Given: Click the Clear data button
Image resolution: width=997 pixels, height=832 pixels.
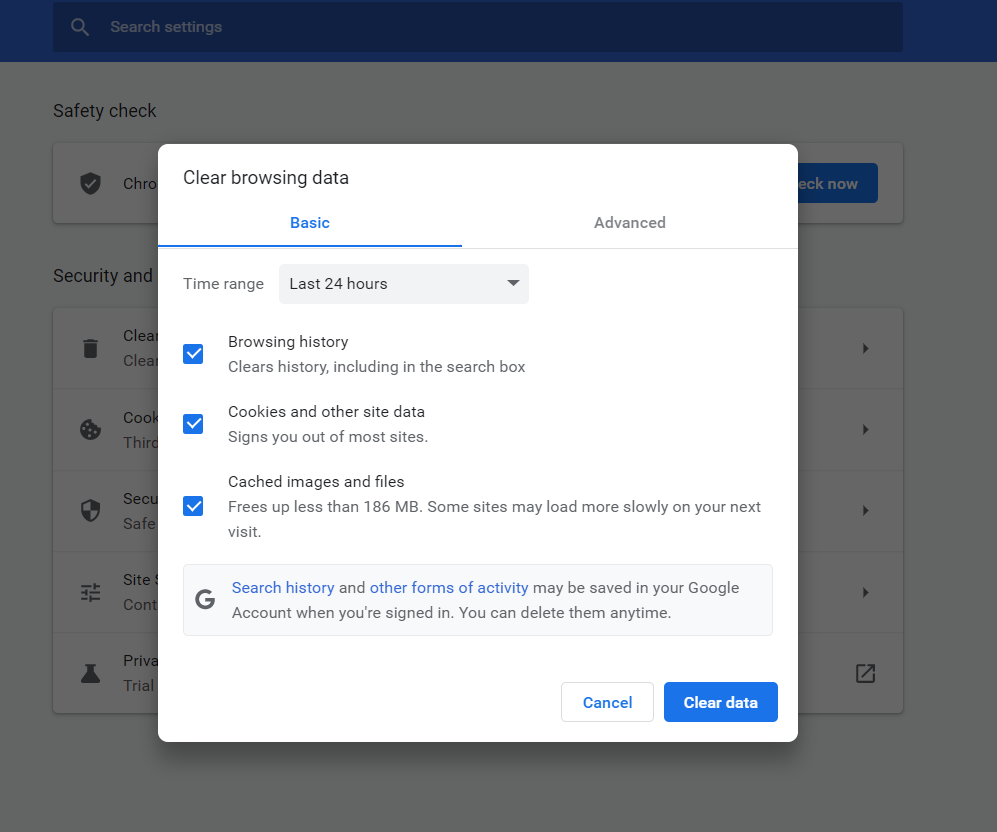Looking at the screenshot, I should click(720, 702).
